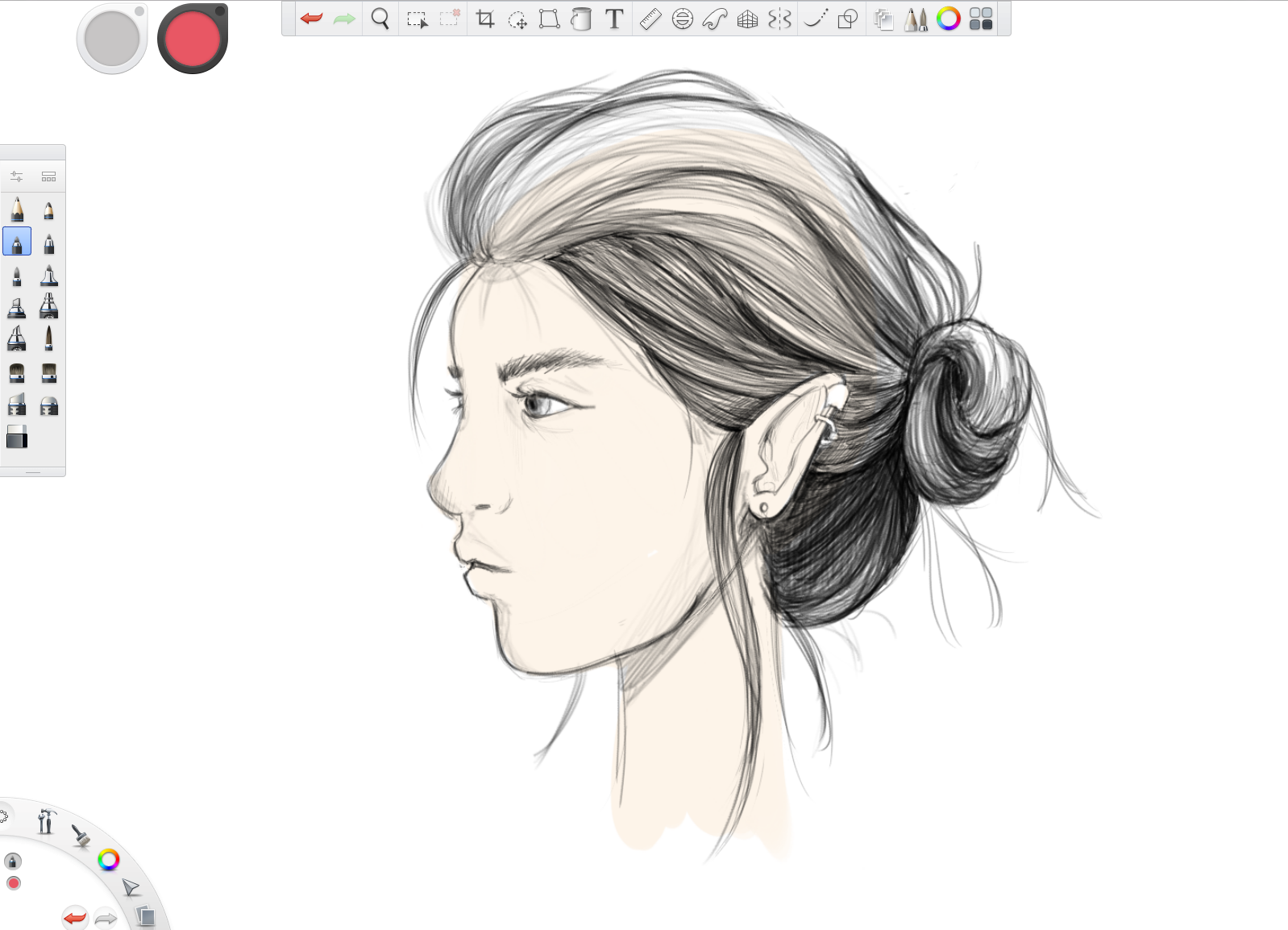Select the highlighted ink pen brush
Viewport: 1288px width, 930px height.
[x=17, y=242]
